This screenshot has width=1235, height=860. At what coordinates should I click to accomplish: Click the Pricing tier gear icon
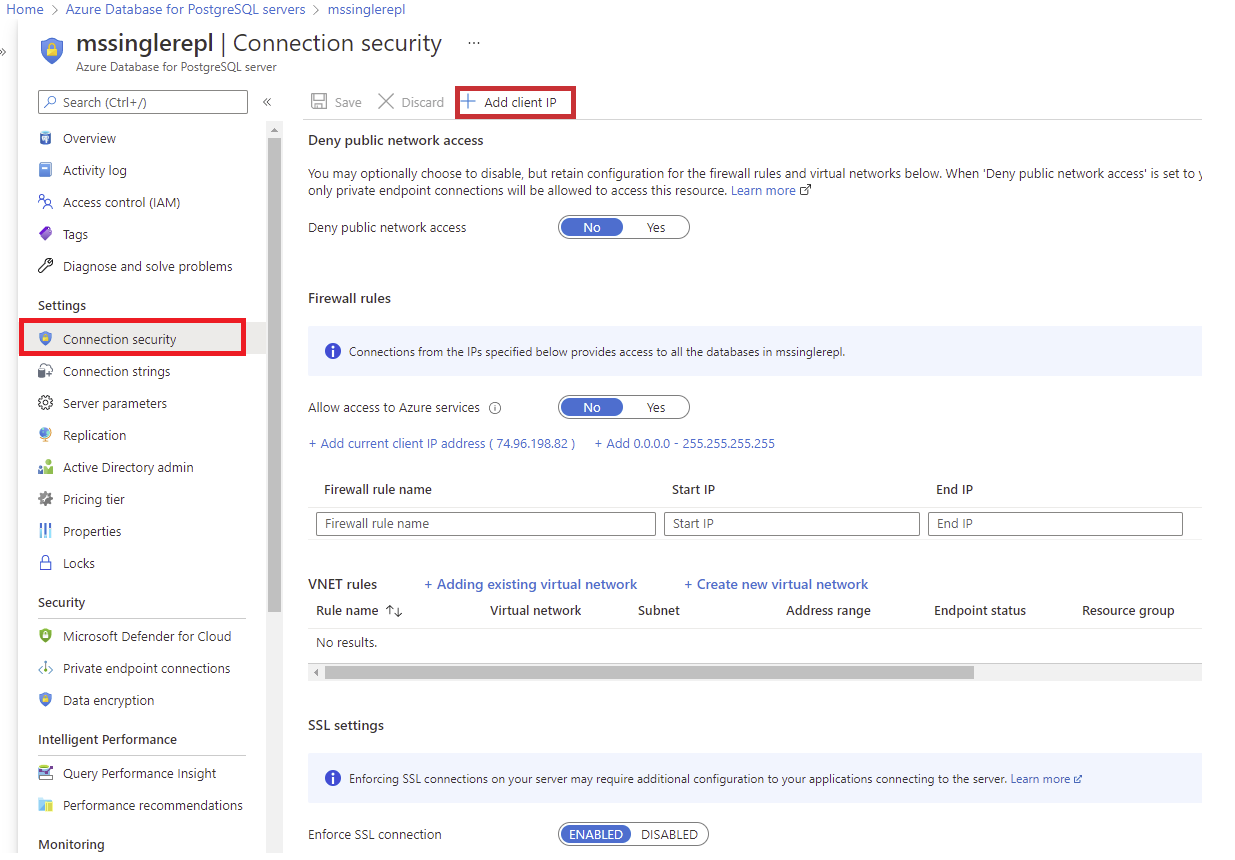coord(45,499)
